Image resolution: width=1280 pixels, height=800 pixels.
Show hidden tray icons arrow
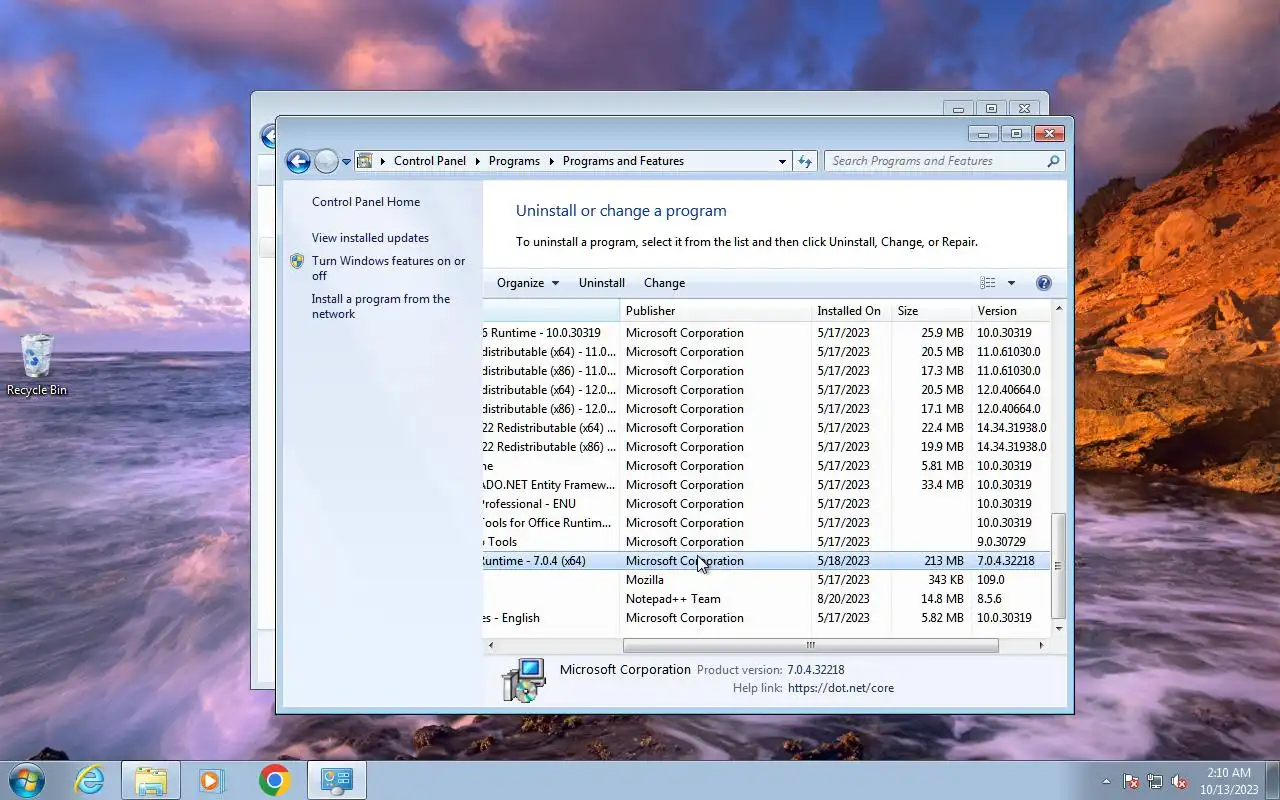pyautogui.click(x=1106, y=781)
